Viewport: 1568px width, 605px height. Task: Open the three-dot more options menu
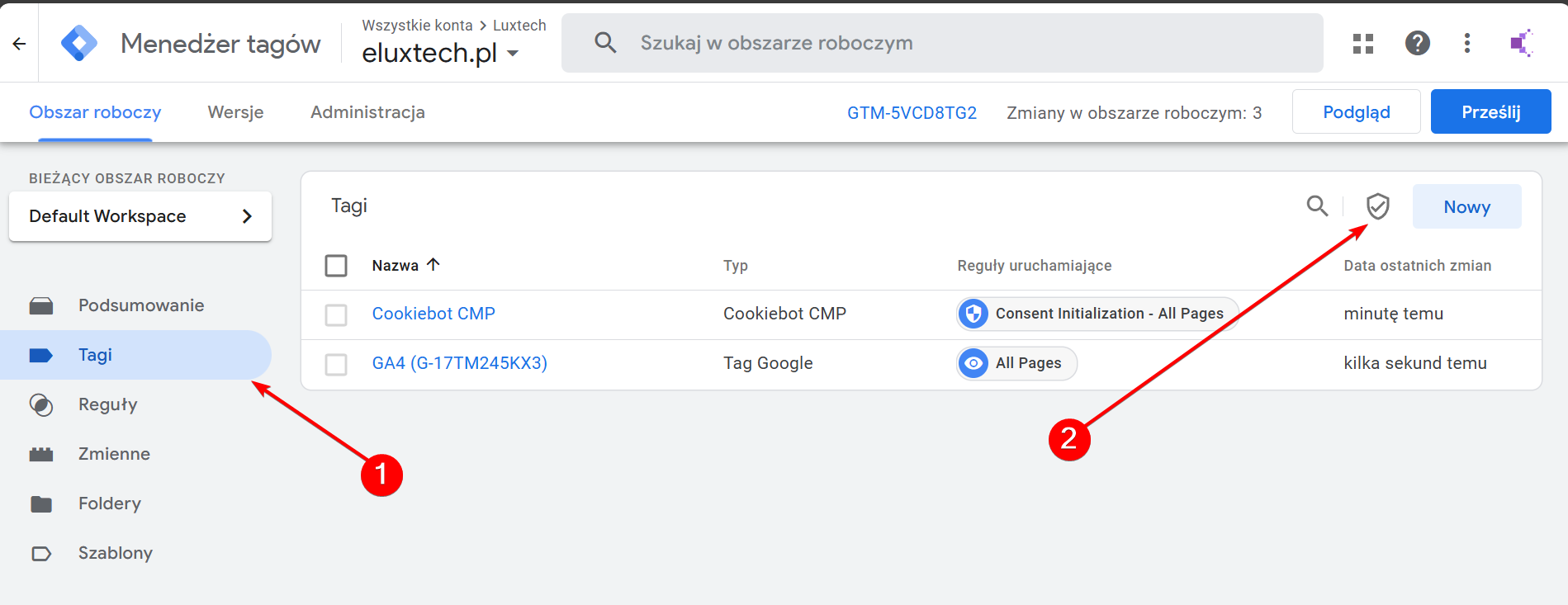(x=1467, y=43)
